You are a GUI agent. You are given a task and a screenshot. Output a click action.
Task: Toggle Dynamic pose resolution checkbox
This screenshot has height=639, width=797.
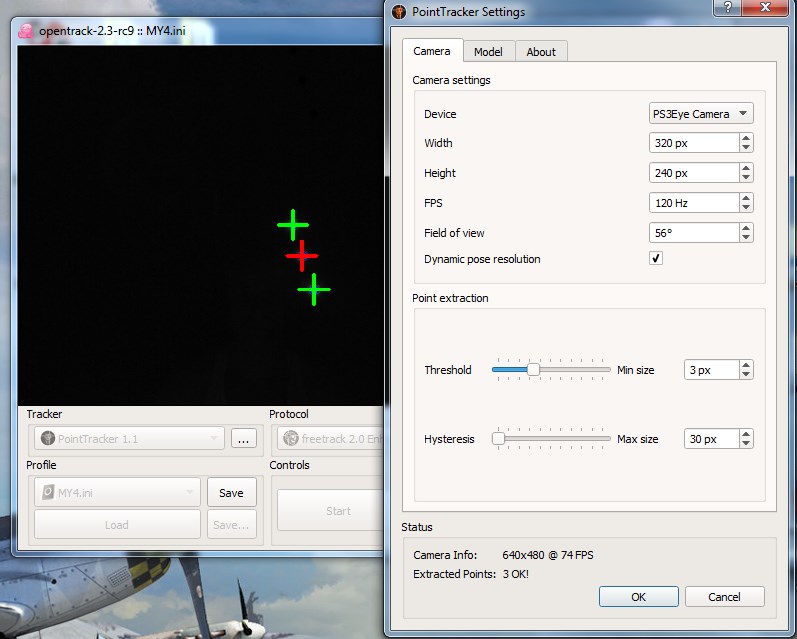(x=656, y=259)
